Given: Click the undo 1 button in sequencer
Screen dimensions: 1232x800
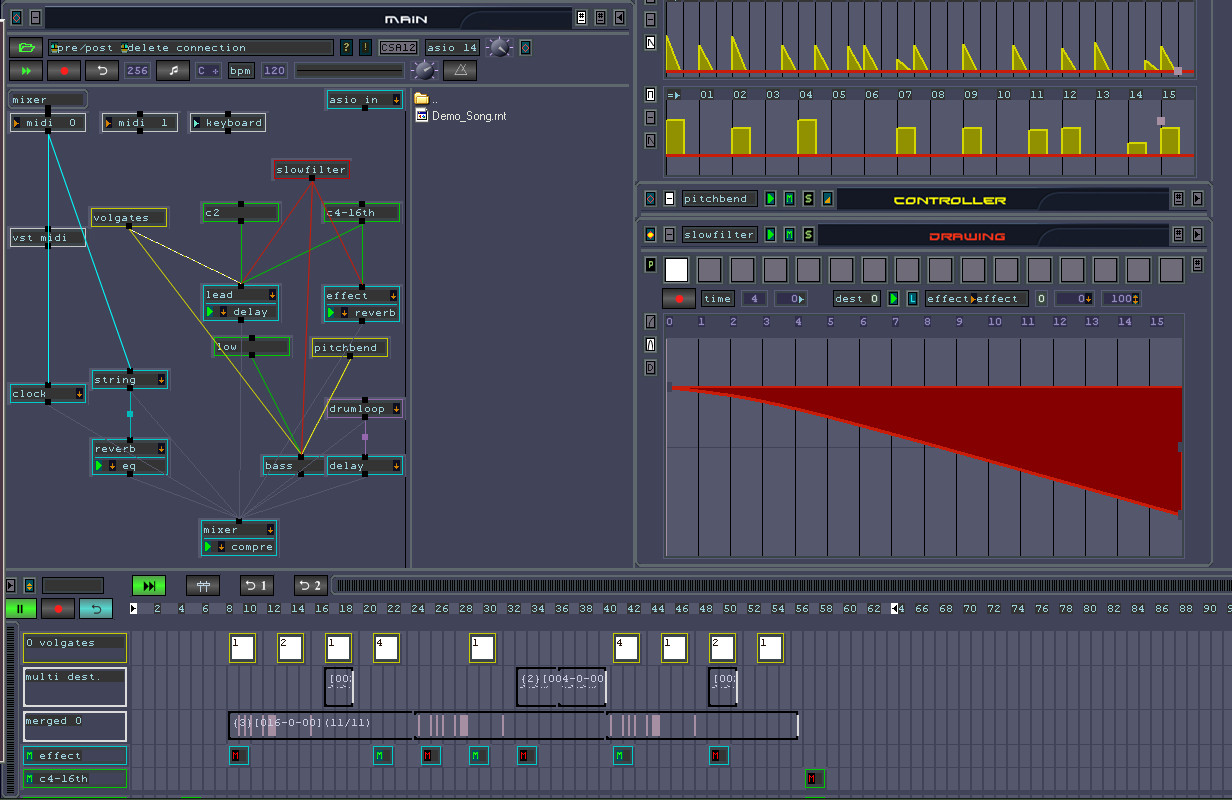Looking at the screenshot, I should 256,586.
